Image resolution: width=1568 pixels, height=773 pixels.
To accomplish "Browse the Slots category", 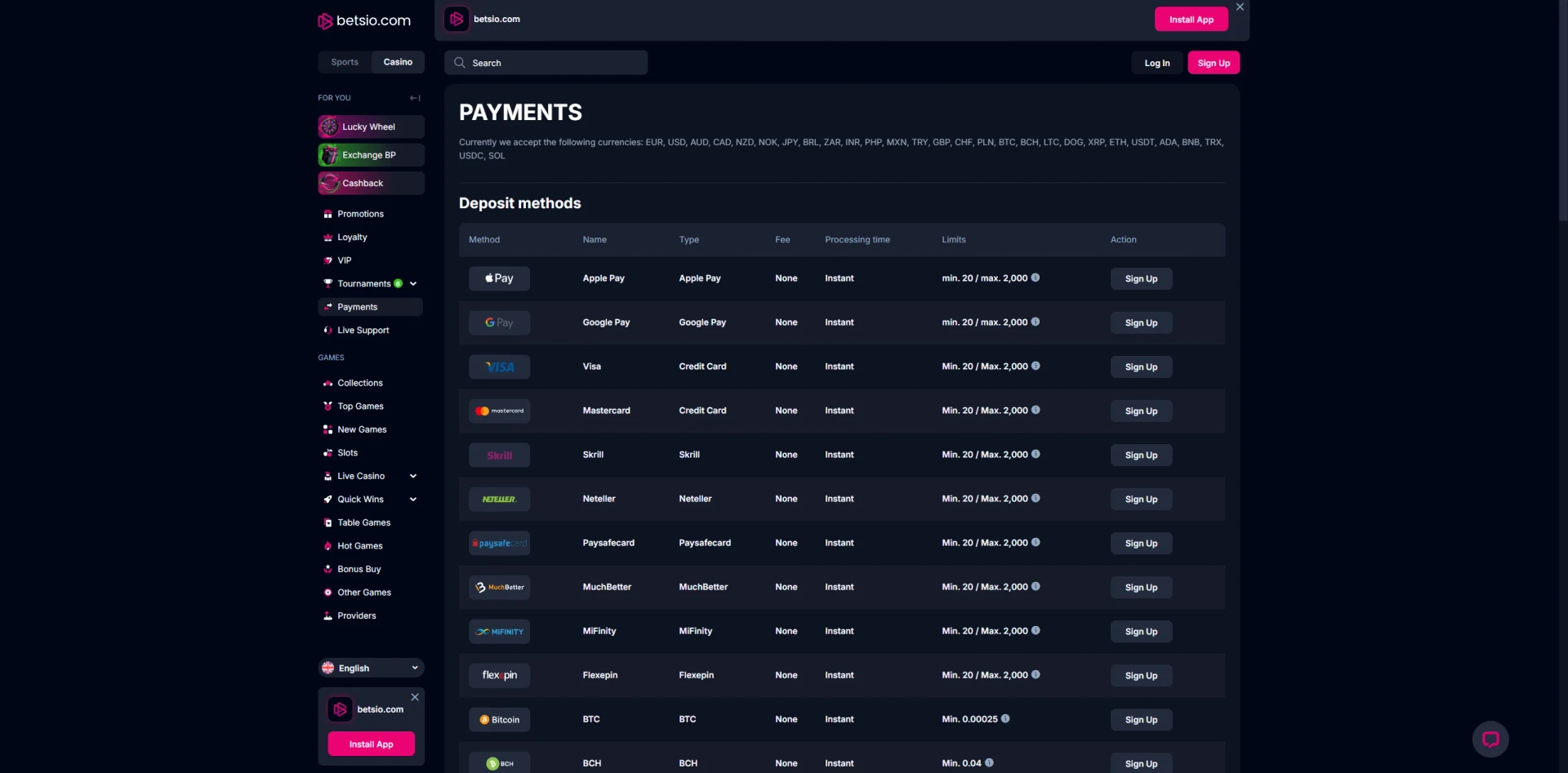I will point(347,453).
